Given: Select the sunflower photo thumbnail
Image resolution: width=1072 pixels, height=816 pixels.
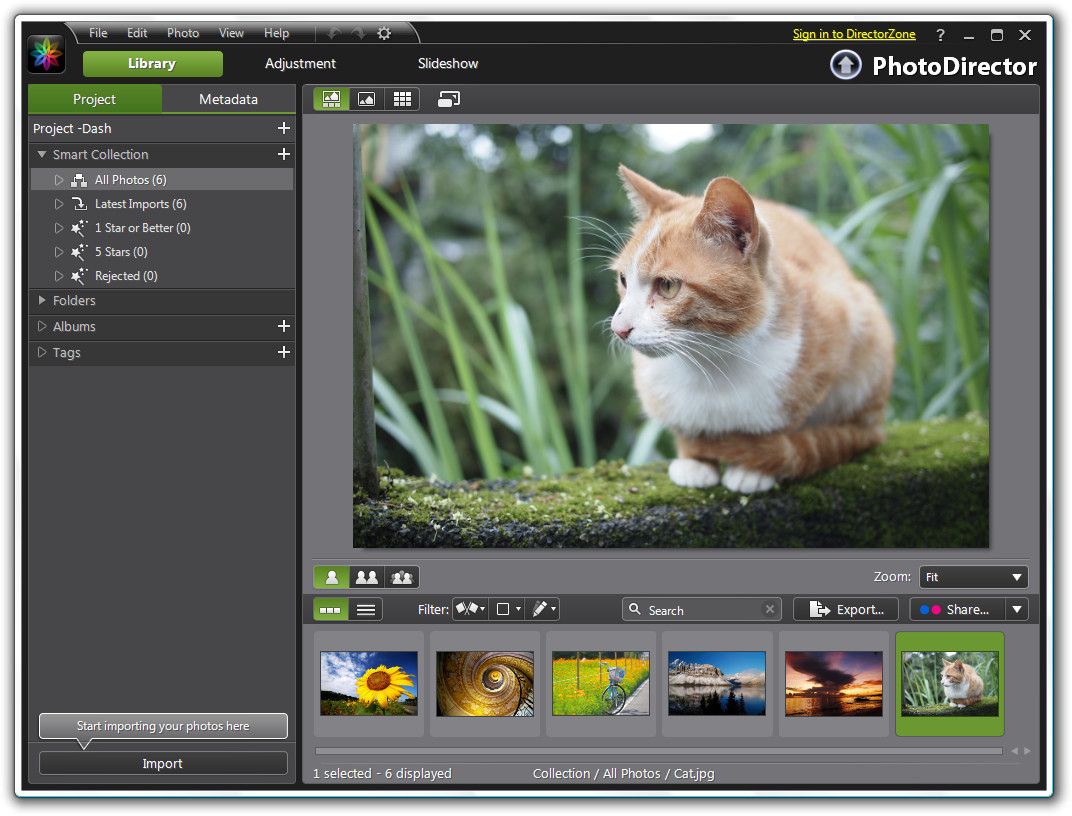Looking at the screenshot, I should [369, 683].
